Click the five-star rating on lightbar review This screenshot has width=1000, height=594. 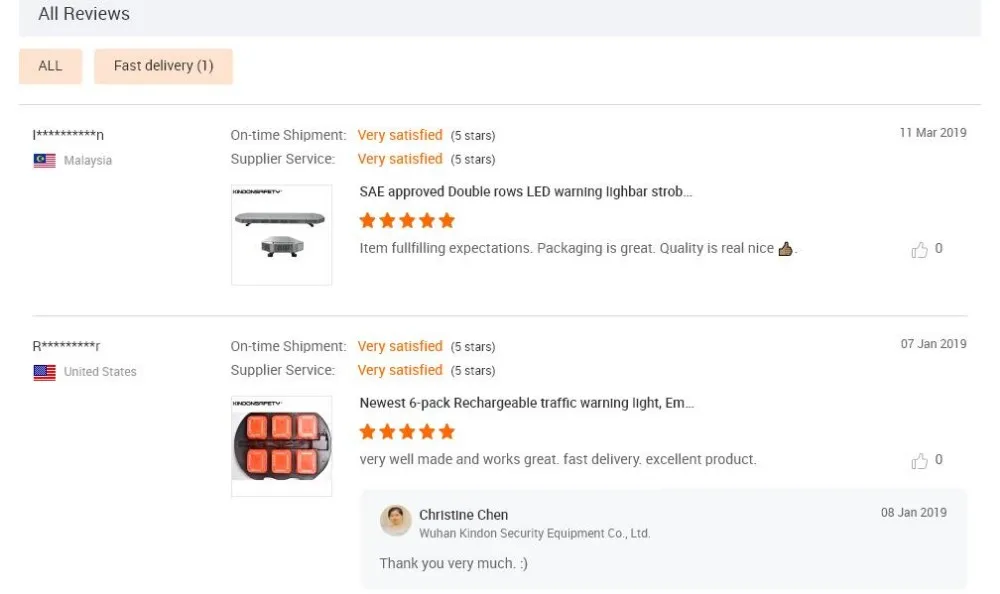tap(407, 220)
